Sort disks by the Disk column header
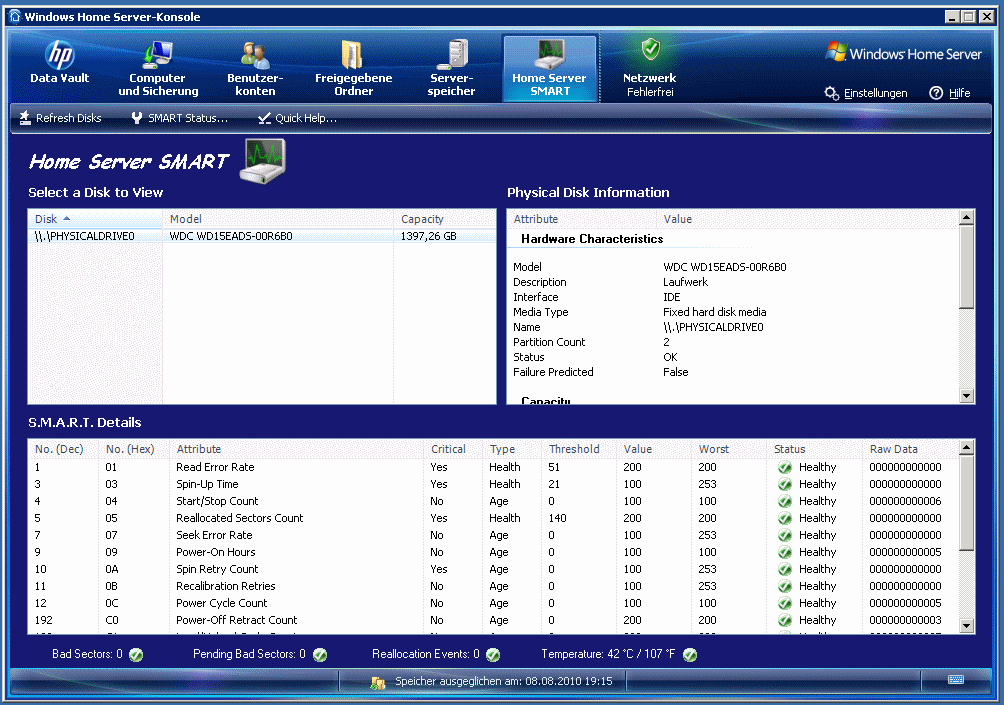The height and width of the screenshot is (705, 1004). [95, 219]
